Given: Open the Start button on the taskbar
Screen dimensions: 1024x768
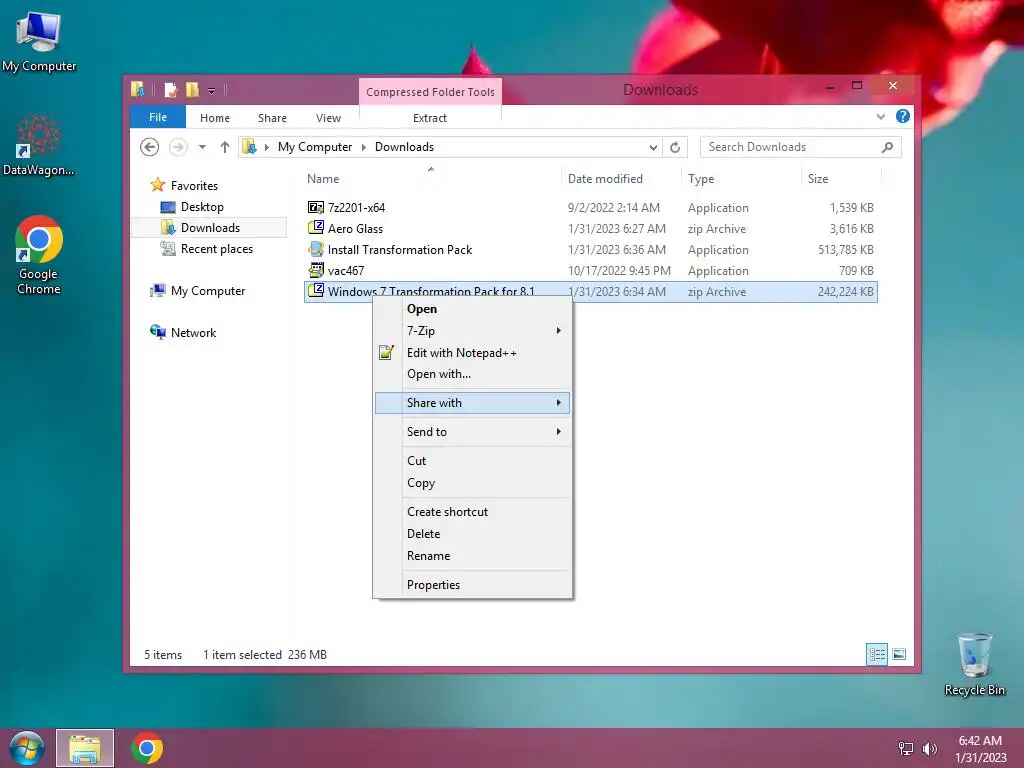Looking at the screenshot, I should pyautogui.click(x=26, y=748).
